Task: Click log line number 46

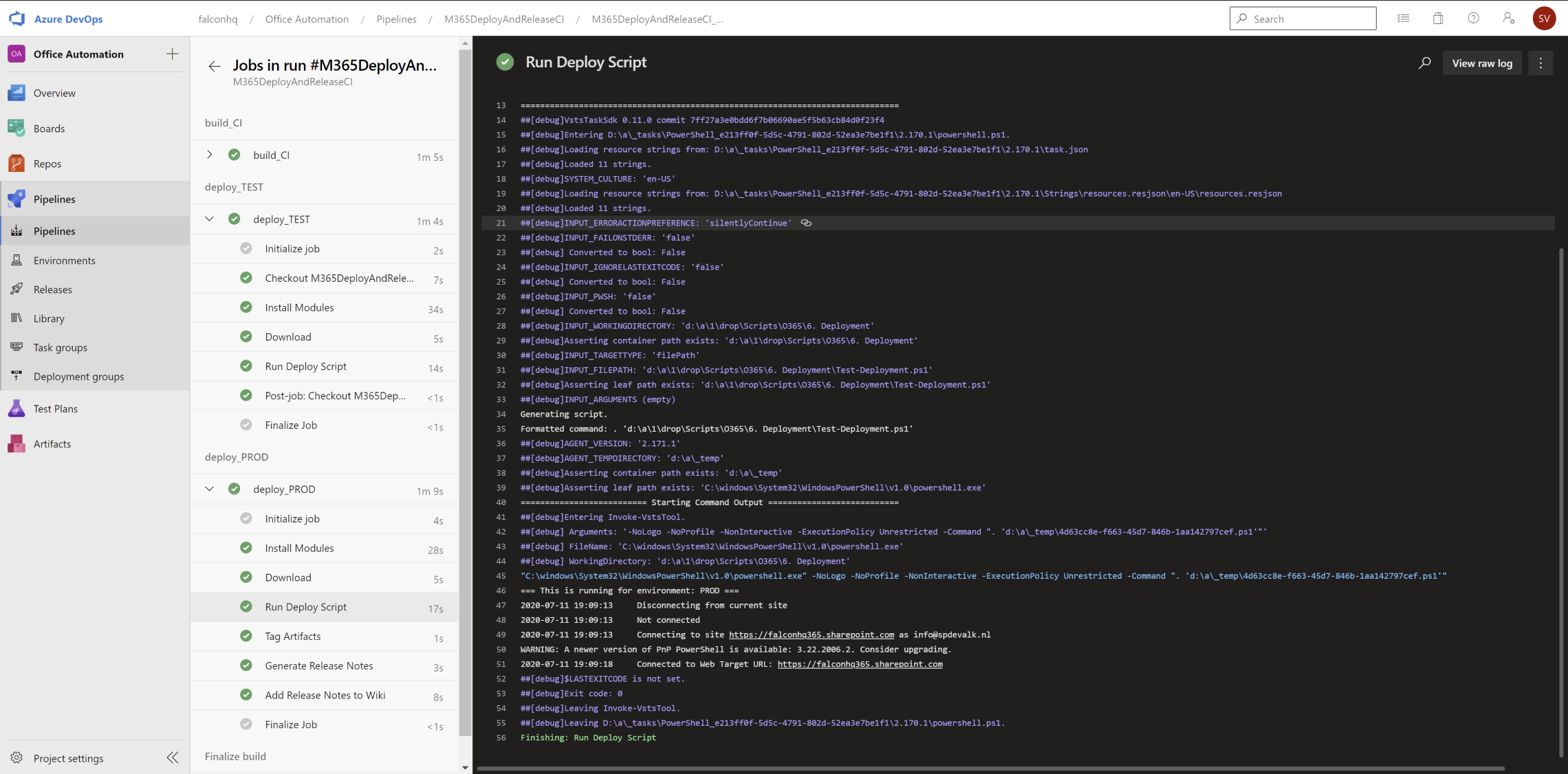Action: click(501, 590)
